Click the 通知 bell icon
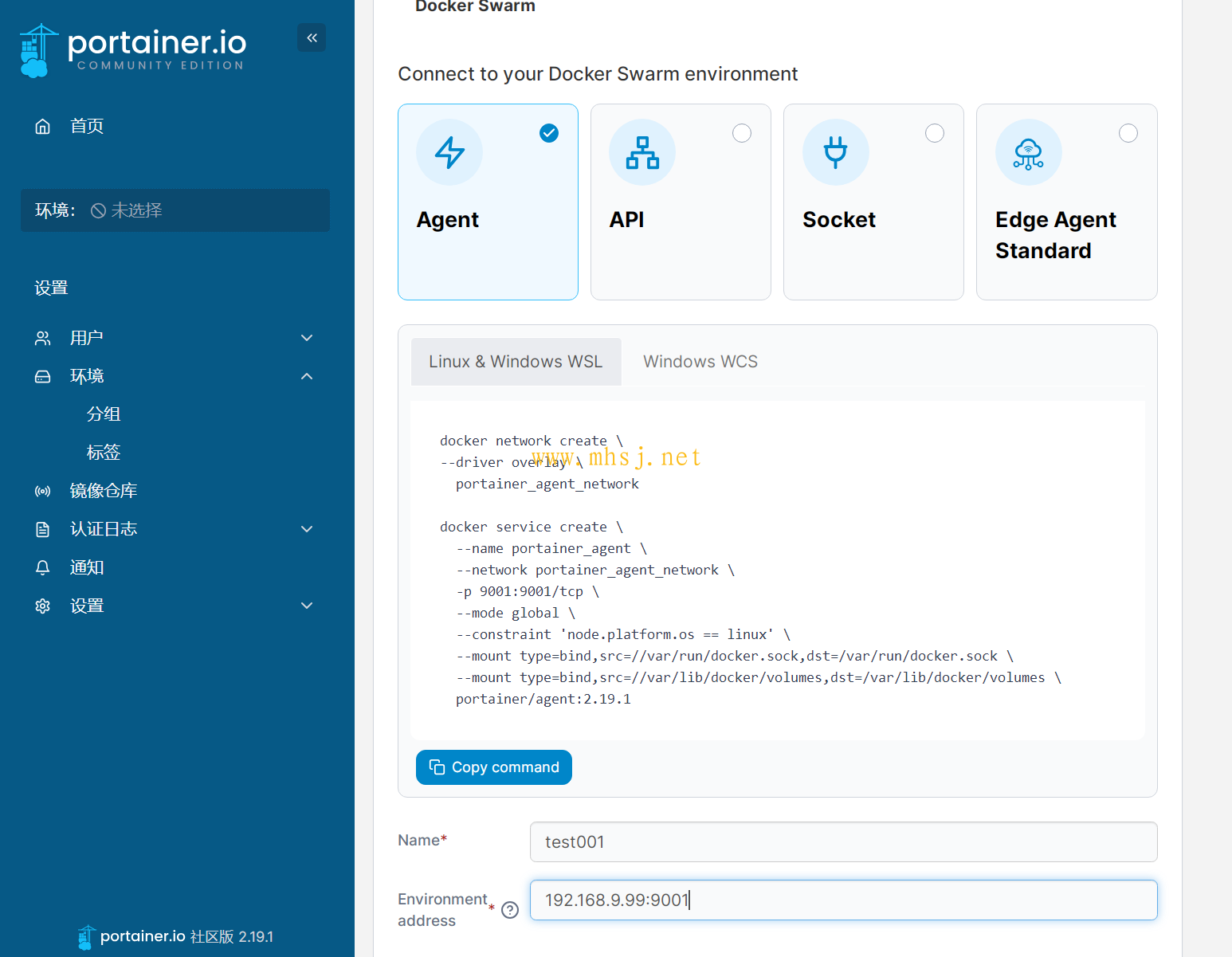 pyautogui.click(x=43, y=567)
